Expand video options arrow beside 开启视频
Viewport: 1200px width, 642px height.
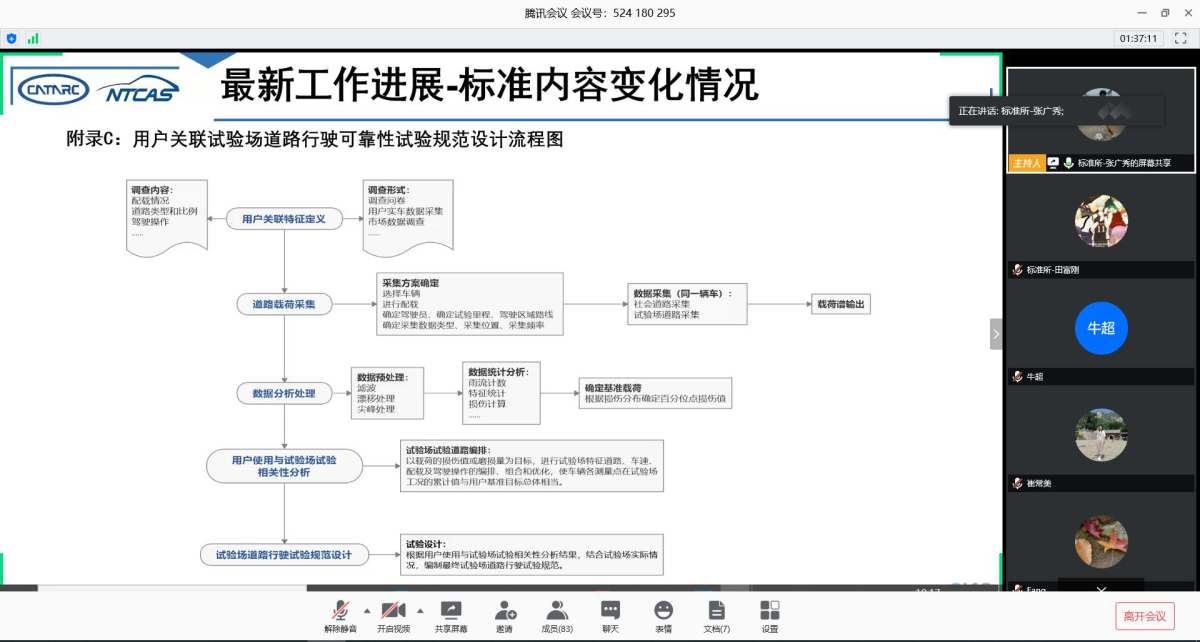420,610
